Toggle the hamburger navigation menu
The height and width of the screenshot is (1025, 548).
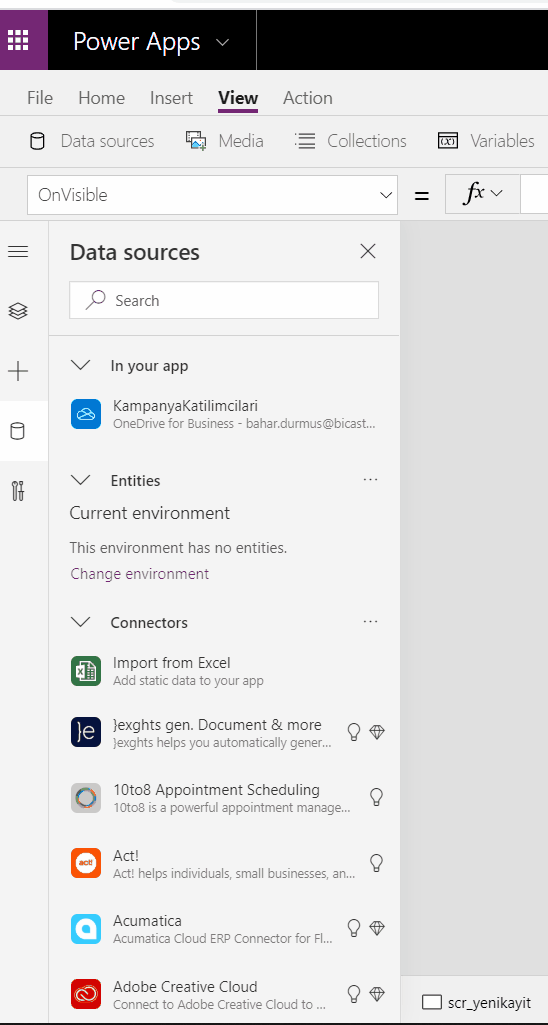coord(18,252)
